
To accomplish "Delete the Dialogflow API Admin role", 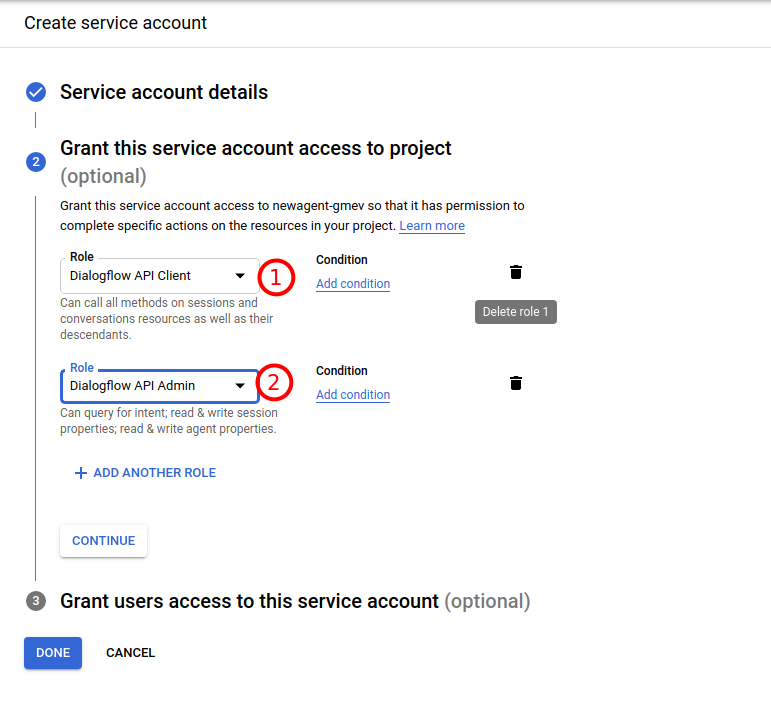I will pyautogui.click(x=515, y=383).
